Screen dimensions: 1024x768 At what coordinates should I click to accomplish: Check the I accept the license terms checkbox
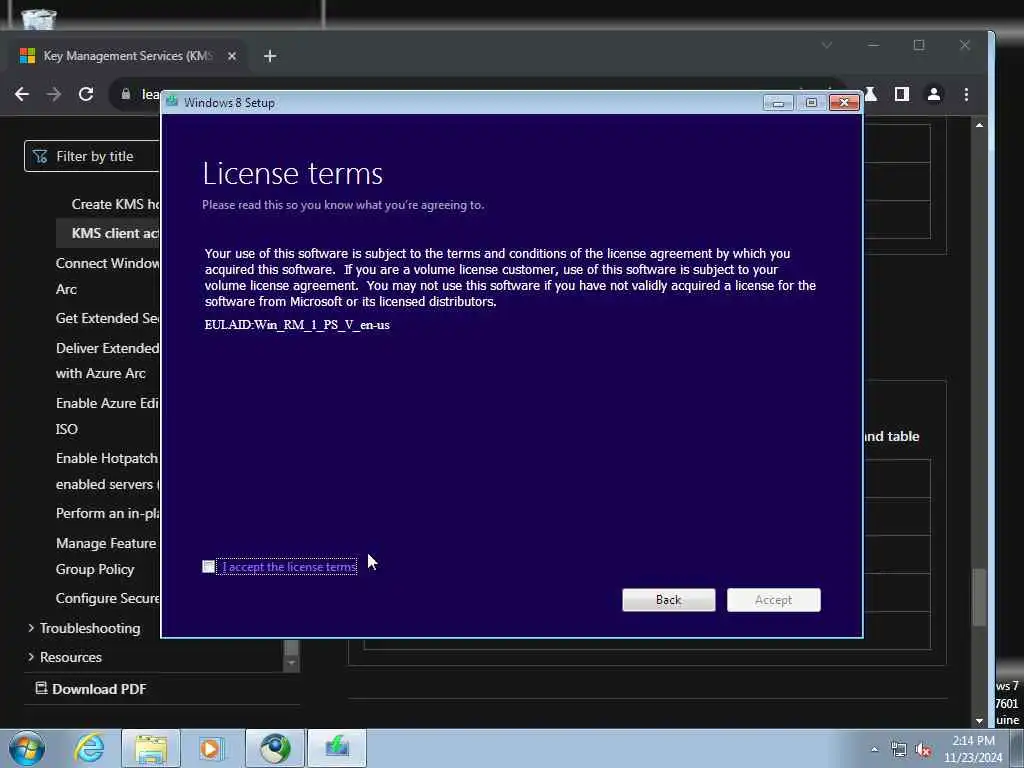(208, 567)
